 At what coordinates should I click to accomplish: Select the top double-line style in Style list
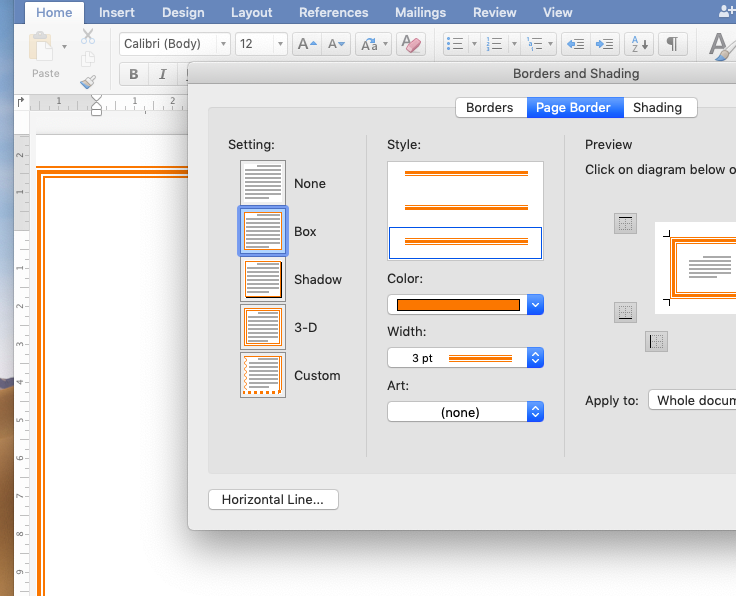click(x=466, y=174)
